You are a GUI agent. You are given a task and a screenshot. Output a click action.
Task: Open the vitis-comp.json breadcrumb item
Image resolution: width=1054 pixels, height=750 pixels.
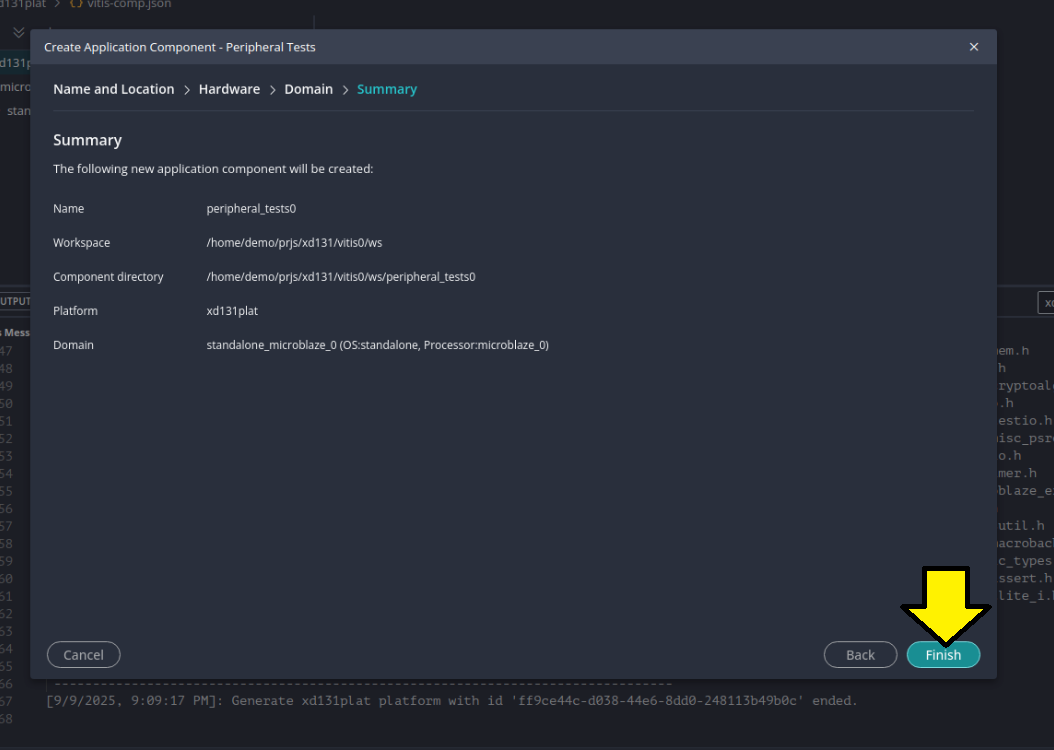pos(128,4)
